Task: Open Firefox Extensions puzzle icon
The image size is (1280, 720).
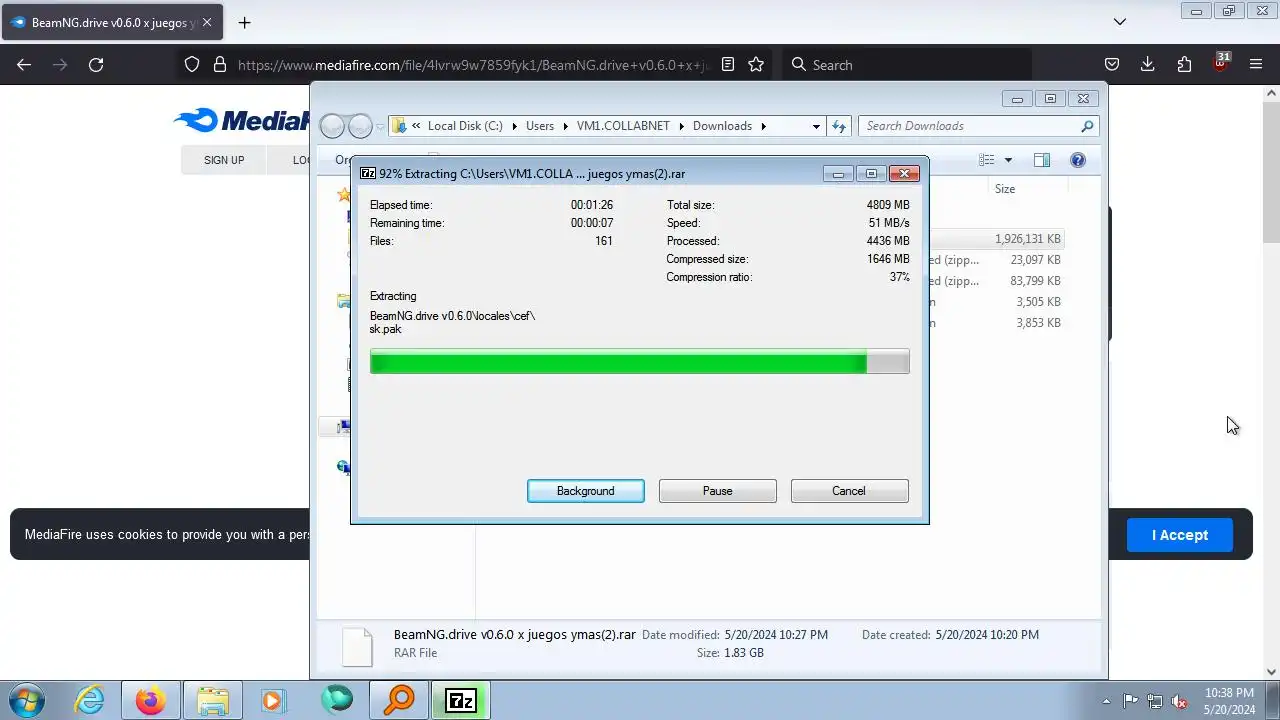Action: (x=1184, y=64)
